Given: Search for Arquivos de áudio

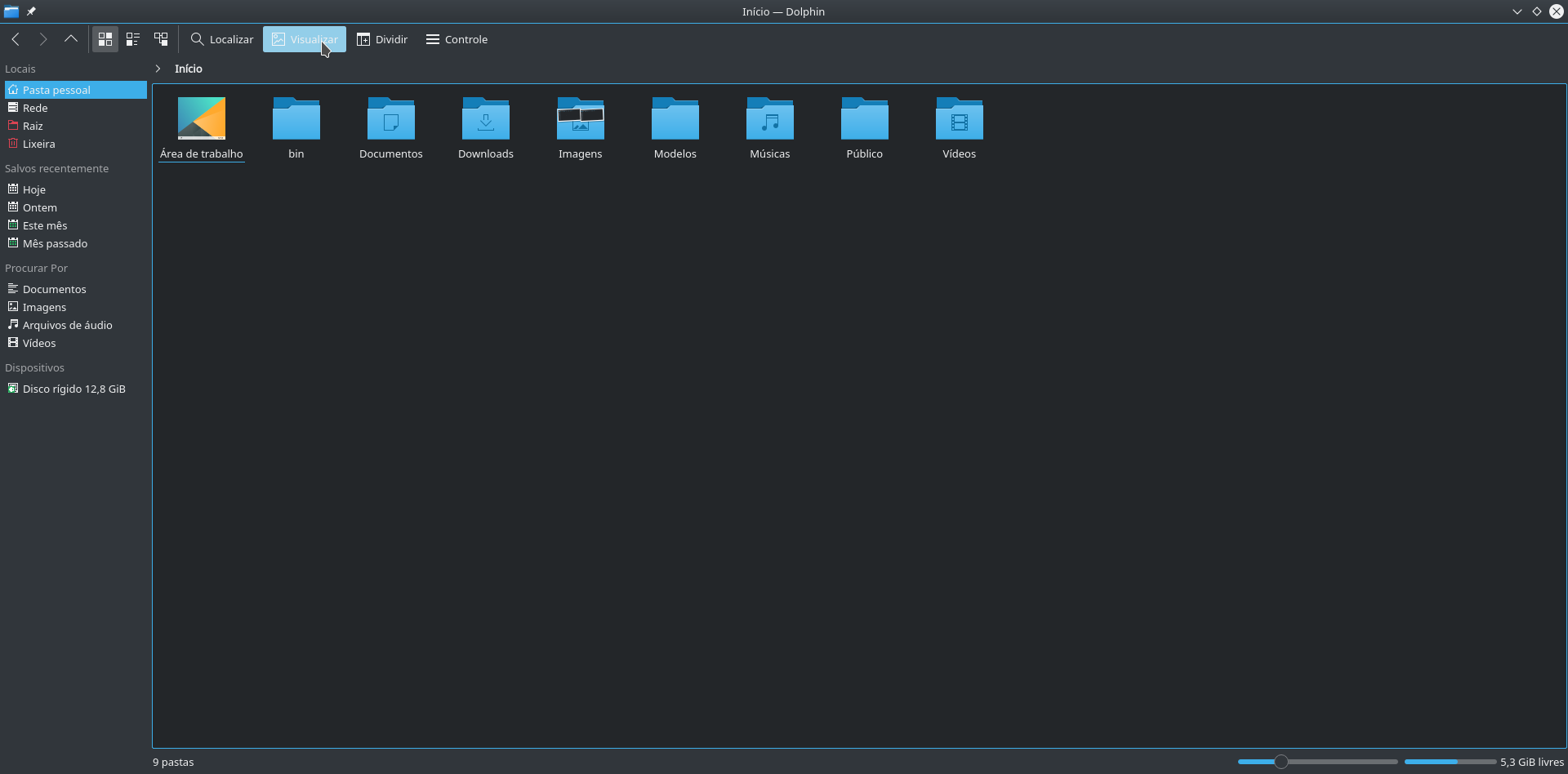Looking at the screenshot, I should tap(76, 325).
